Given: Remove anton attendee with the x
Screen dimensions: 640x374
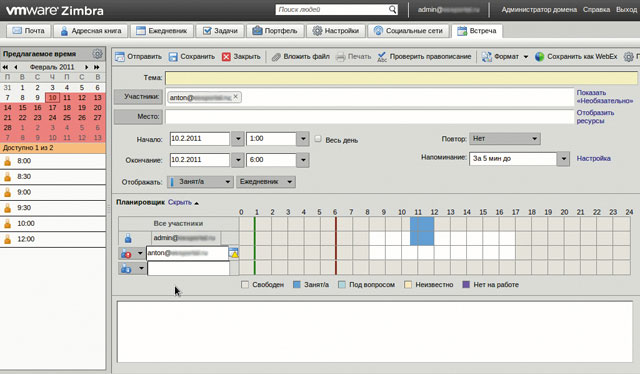Looking at the screenshot, I should (236, 97).
